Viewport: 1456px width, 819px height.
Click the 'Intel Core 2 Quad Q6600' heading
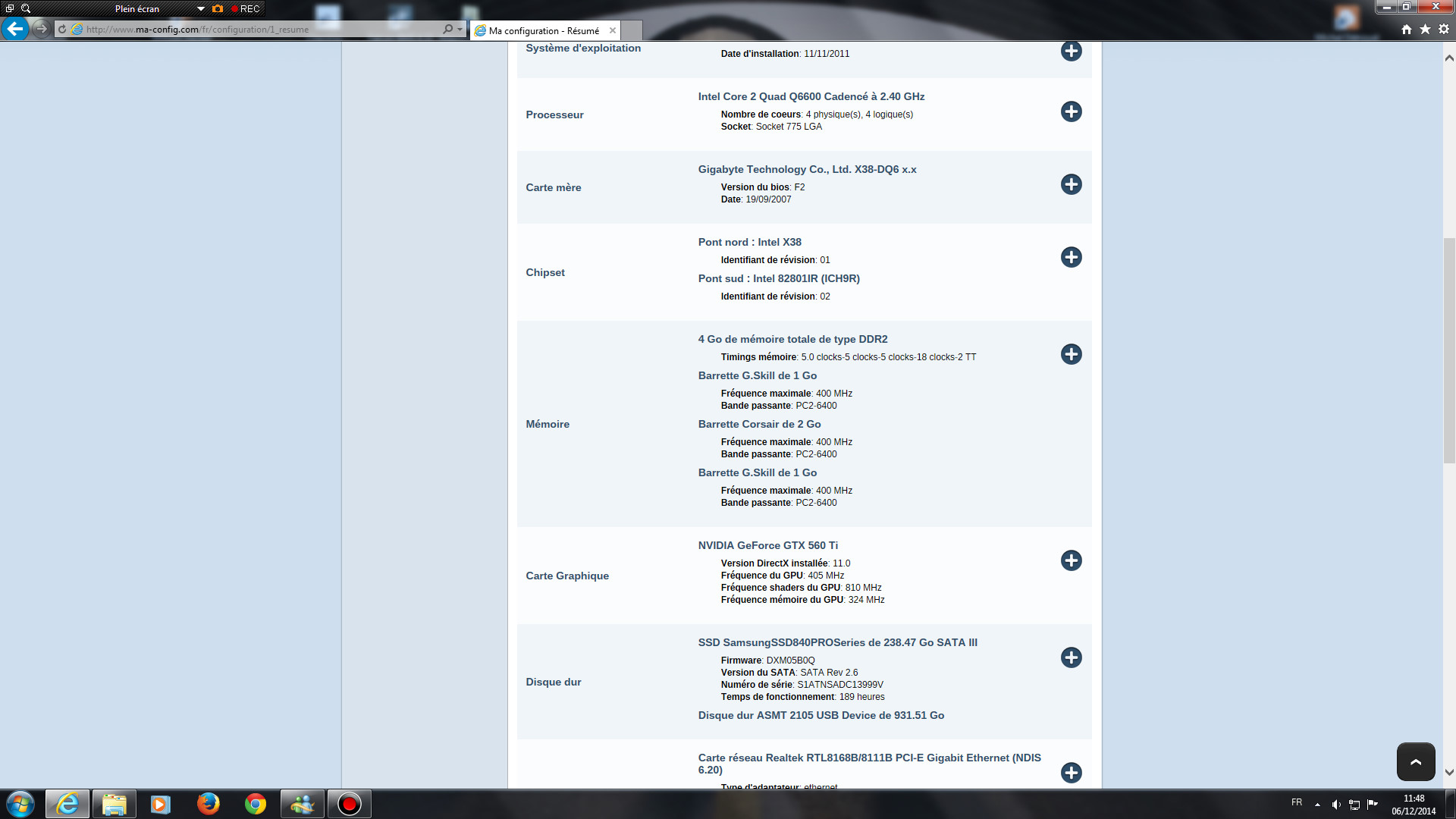click(x=811, y=96)
